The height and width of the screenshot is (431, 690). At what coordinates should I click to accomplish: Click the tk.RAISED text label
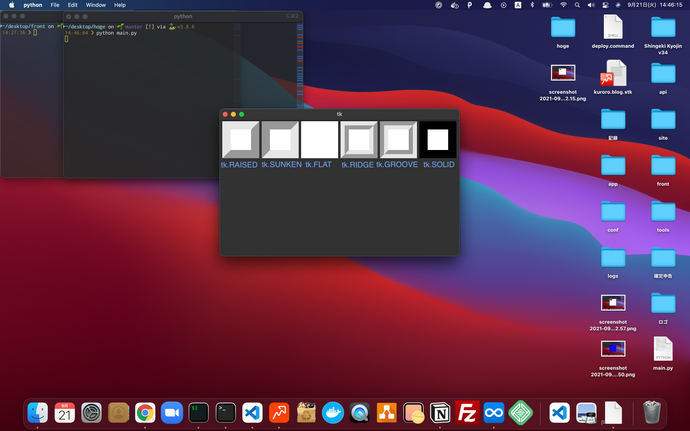(x=239, y=165)
